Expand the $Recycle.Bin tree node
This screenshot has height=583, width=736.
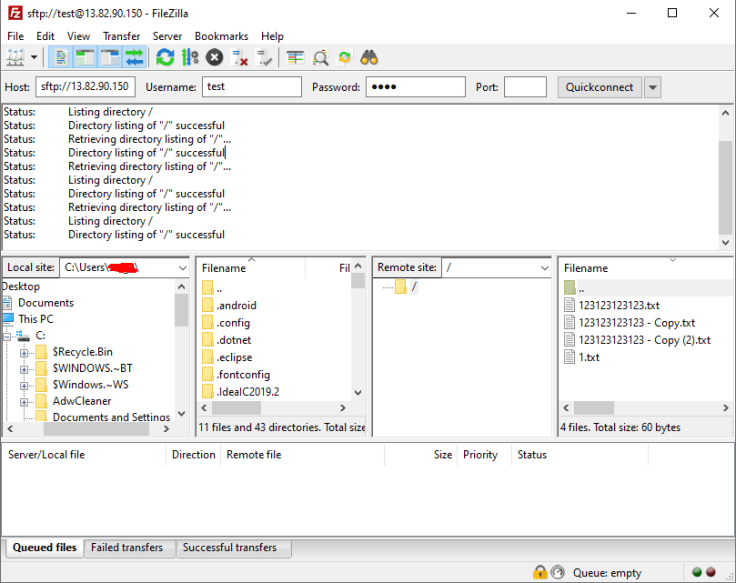pos(24,352)
